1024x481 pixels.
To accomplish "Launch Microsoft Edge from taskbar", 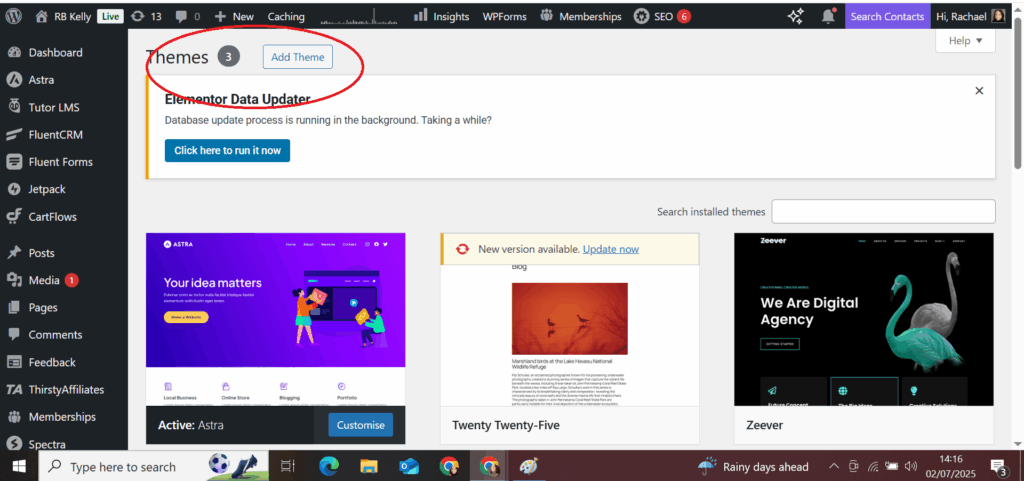I will pyautogui.click(x=328, y=466).
